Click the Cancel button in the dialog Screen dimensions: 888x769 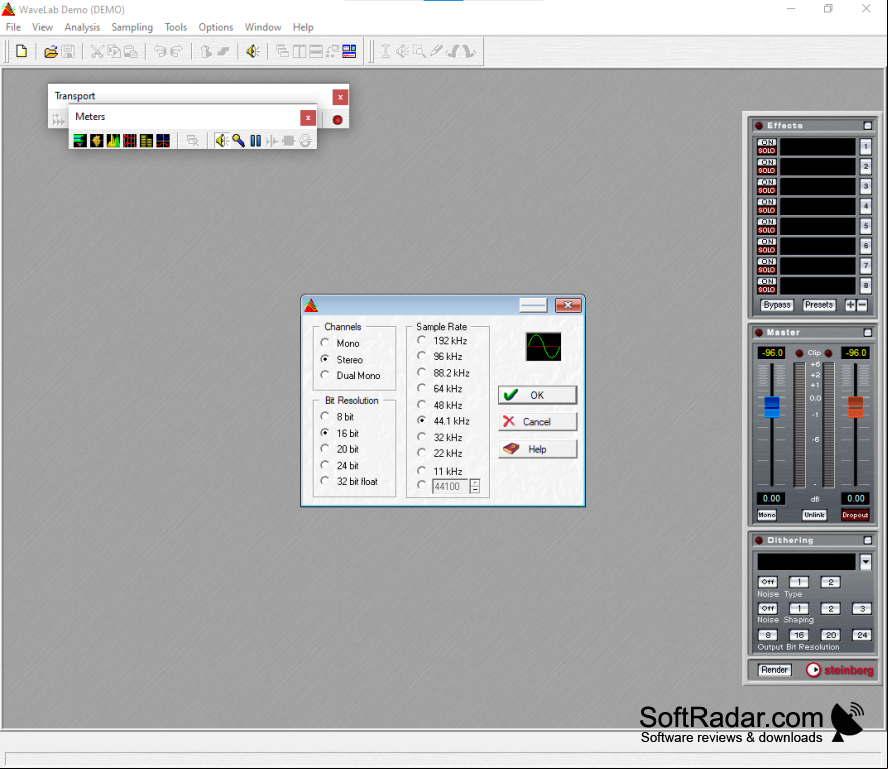click(x=537, y=422)
